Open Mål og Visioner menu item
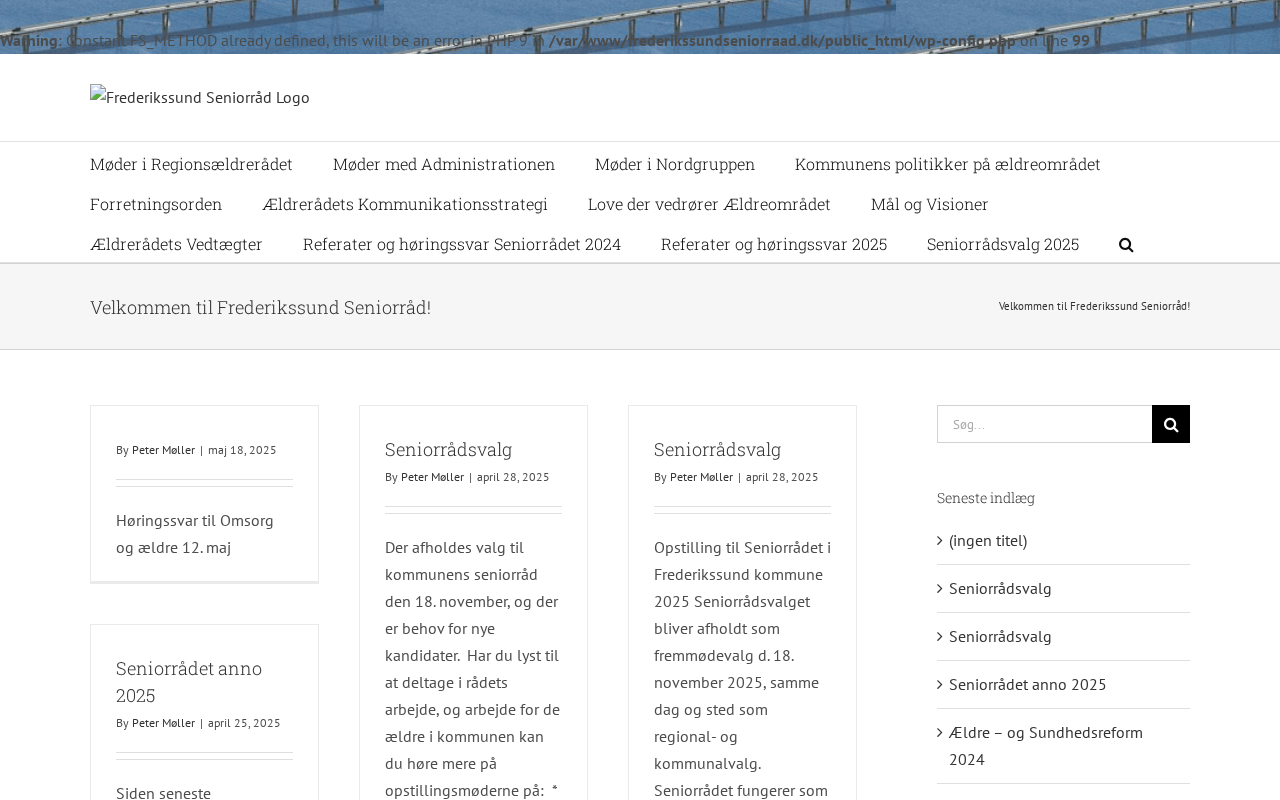Screen dimensions: 1280x800 click(929, 204)
